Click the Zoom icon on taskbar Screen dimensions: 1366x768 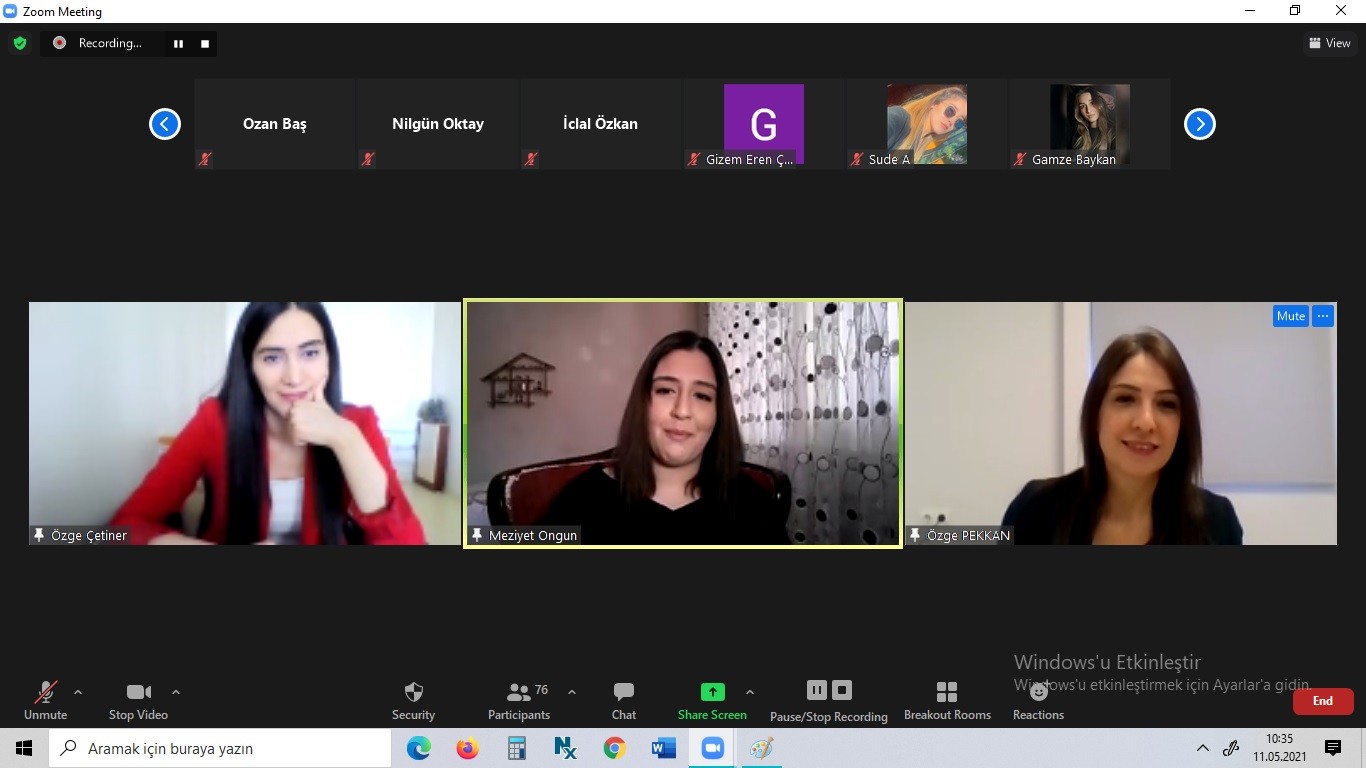point(712,748)
